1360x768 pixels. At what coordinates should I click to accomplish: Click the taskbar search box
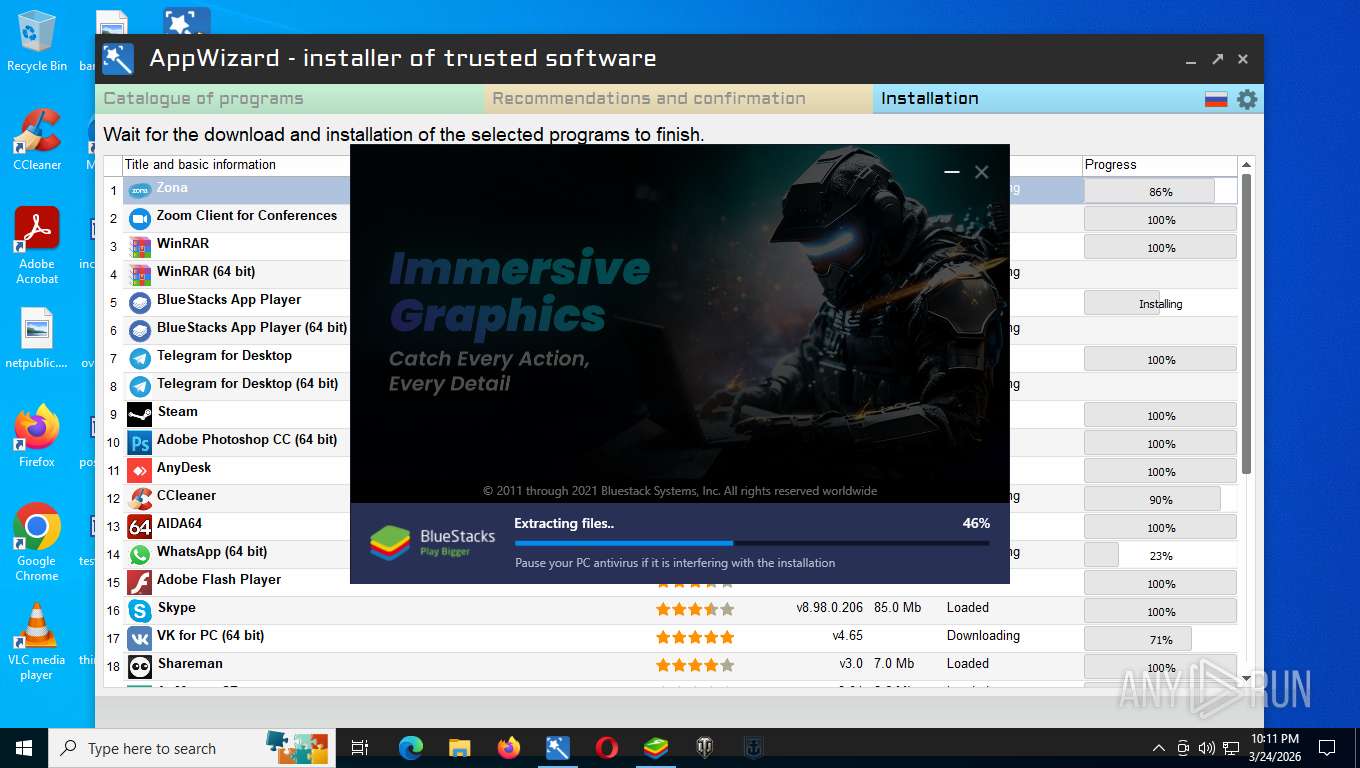coord(190,748)
